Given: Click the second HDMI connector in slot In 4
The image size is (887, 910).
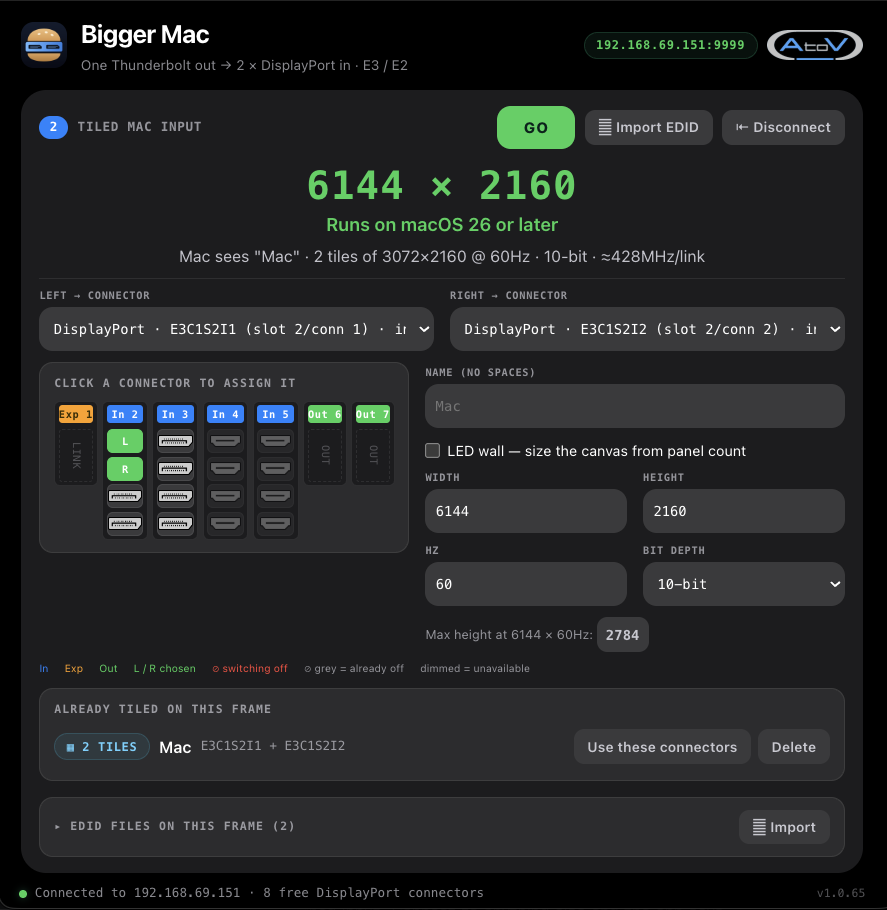Looking at the screenshot, I should pos(225,469).
